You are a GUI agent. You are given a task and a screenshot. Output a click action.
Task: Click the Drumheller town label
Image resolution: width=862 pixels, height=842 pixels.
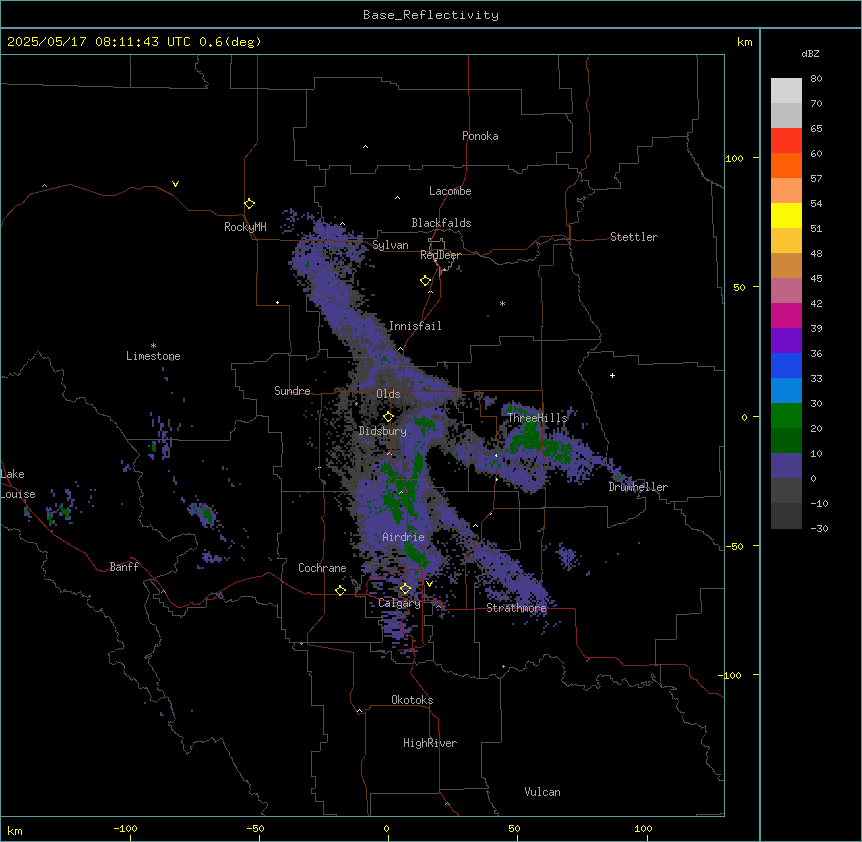pyautogui.click(x=638, y=487)
